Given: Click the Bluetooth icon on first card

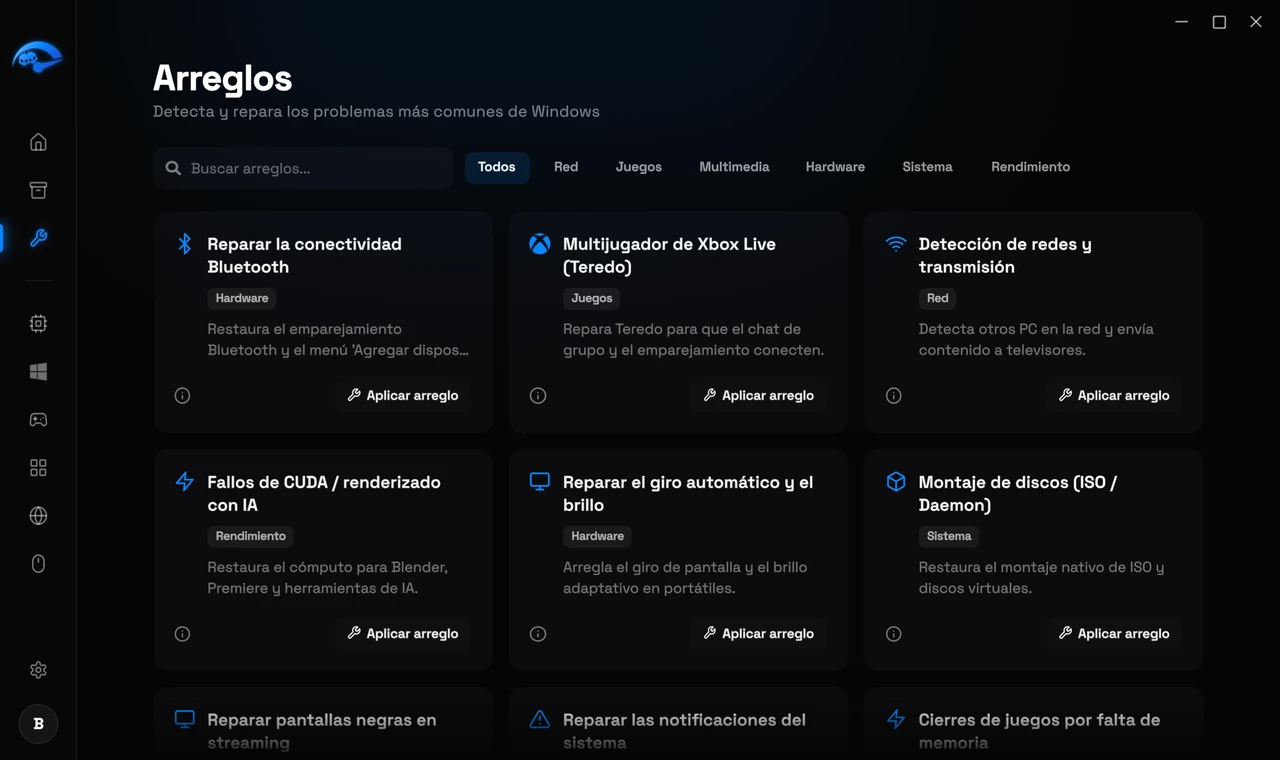Looking at the screenshot, I should tap(184, 244).
